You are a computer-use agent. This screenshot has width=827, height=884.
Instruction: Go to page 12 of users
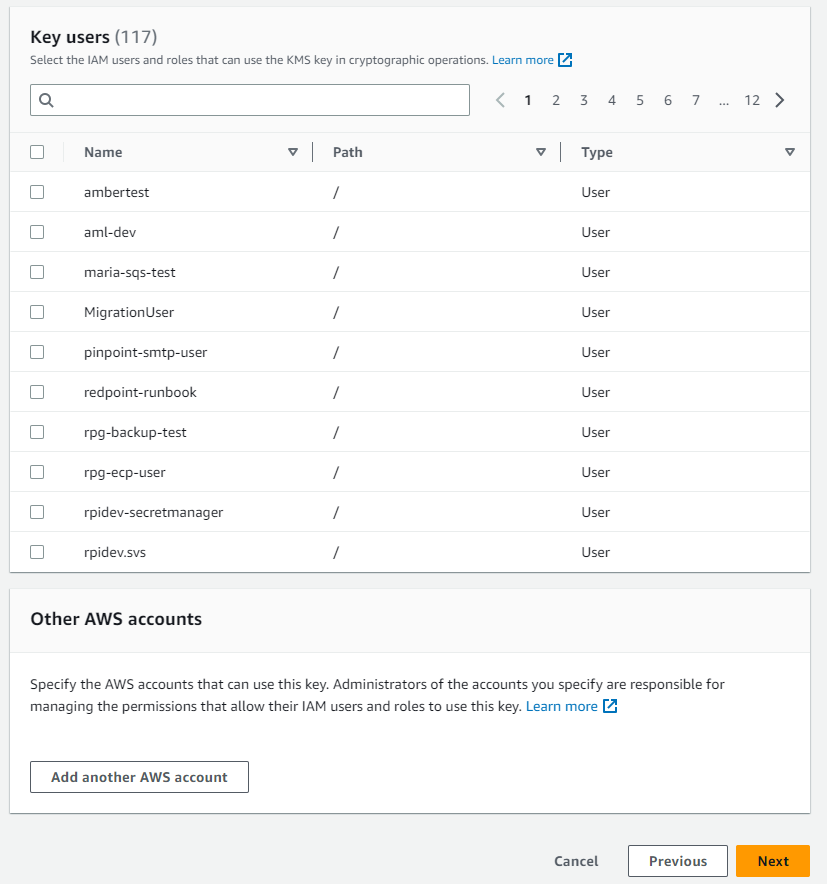point(752,100)
